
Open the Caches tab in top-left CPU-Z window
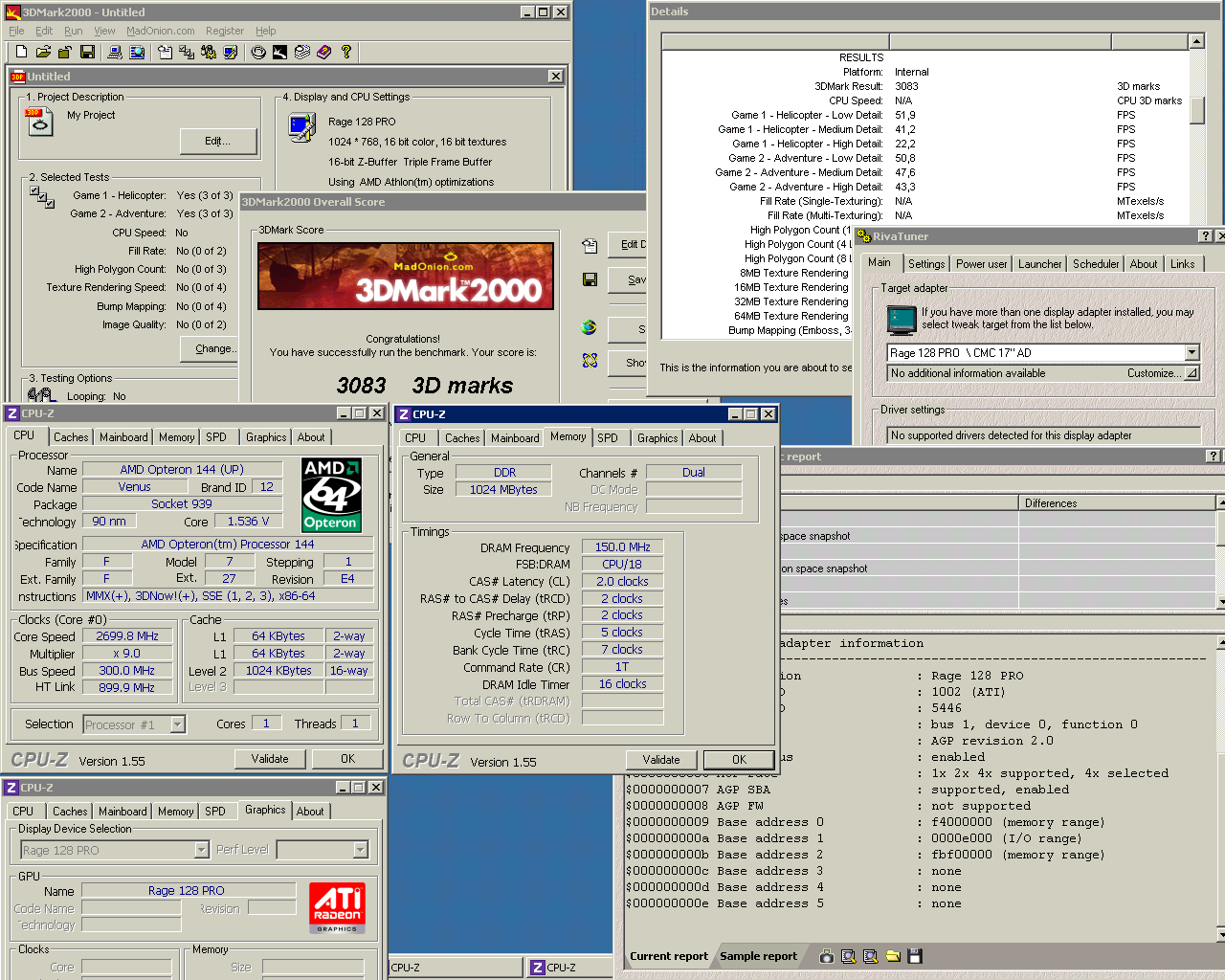tap(71, 437)
